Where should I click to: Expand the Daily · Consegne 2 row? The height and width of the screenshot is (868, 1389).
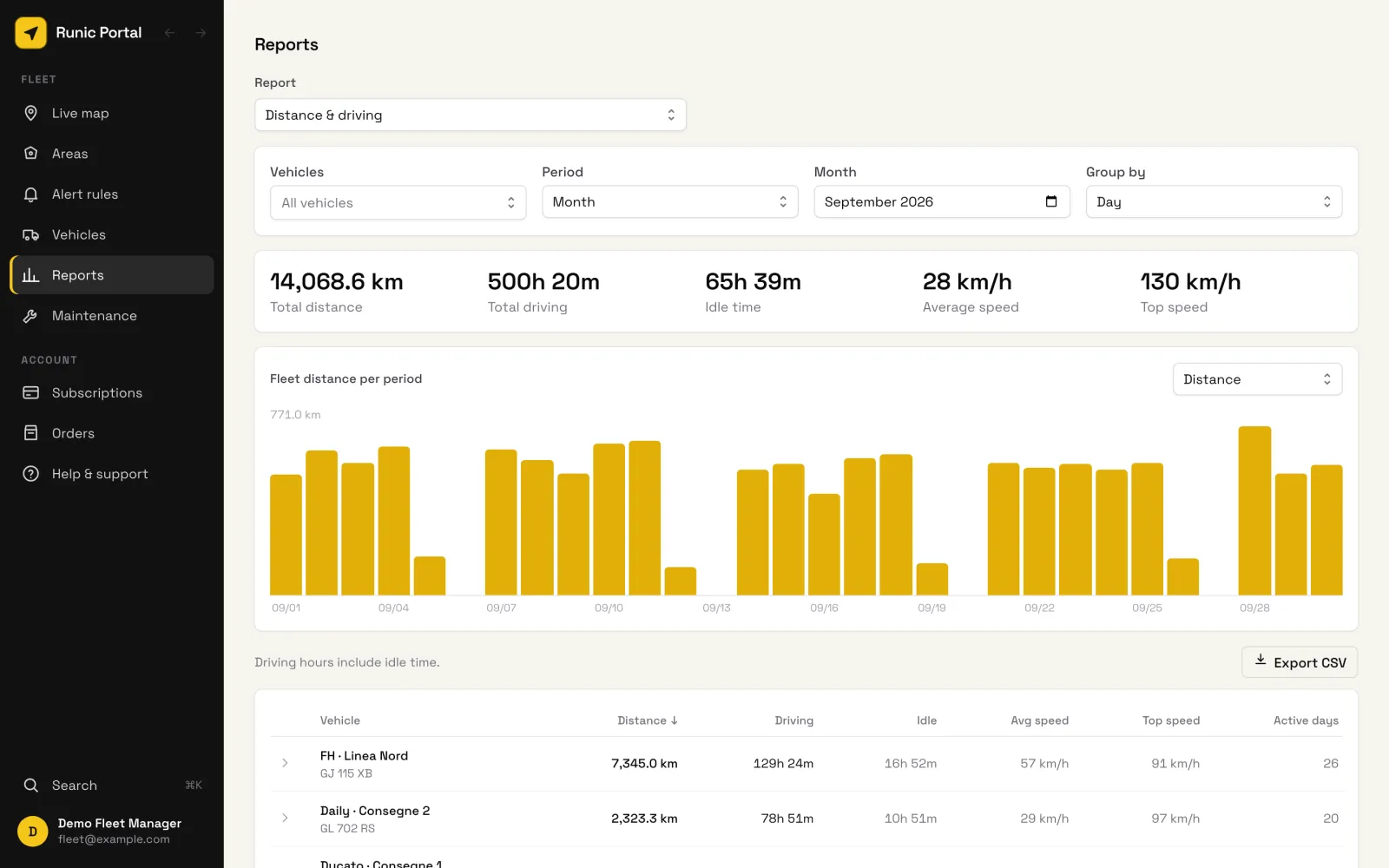tap(285, 819)
